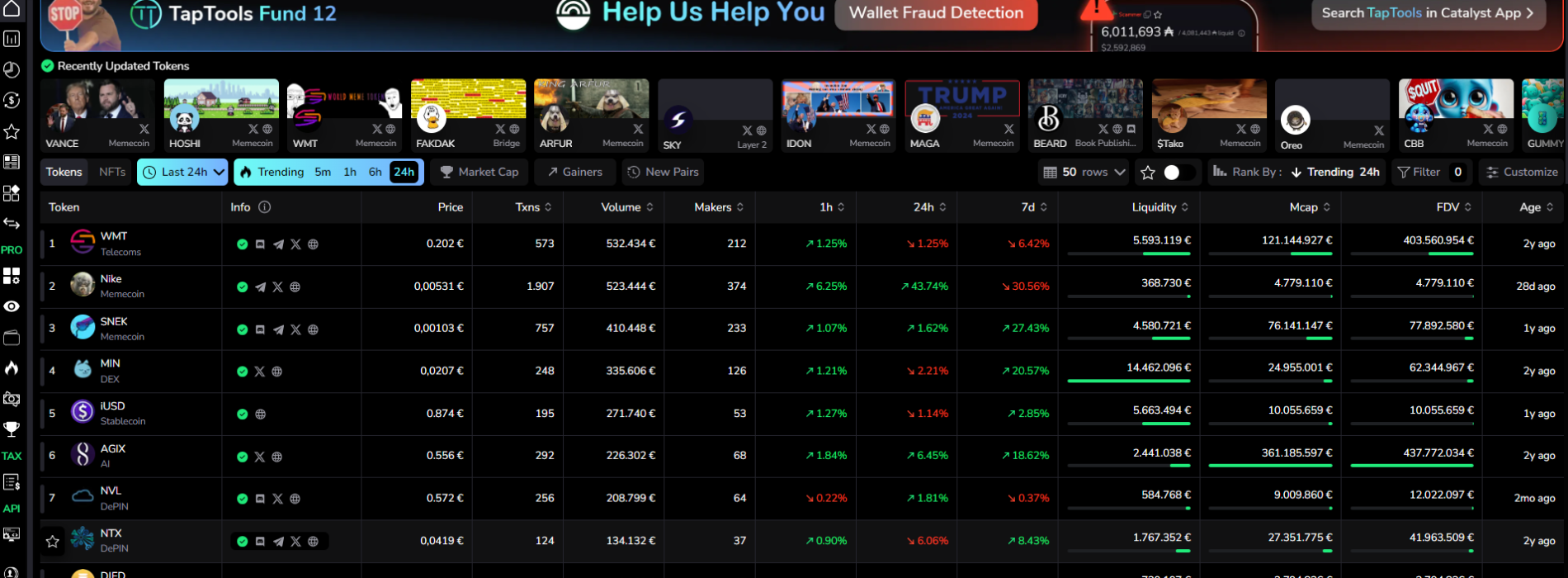Screen dimensions: 1568x578
Task: Select the Gainers tab
Action: 574,172
